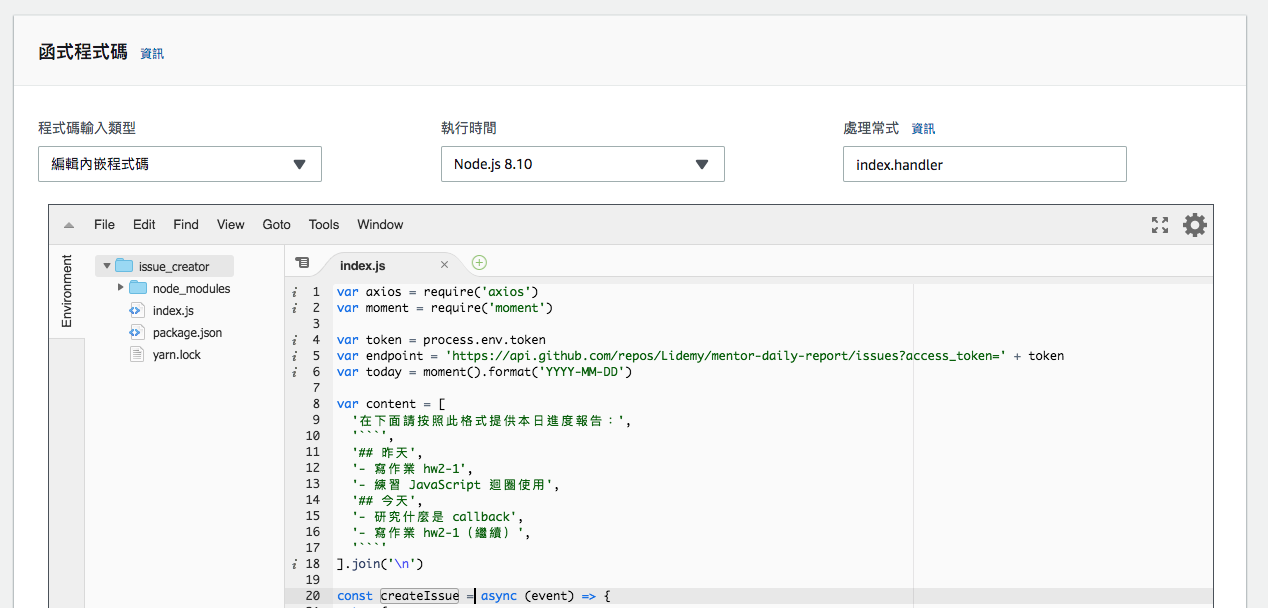Click the info marker on line 5

pyautogui.click(x=294, y=356)
